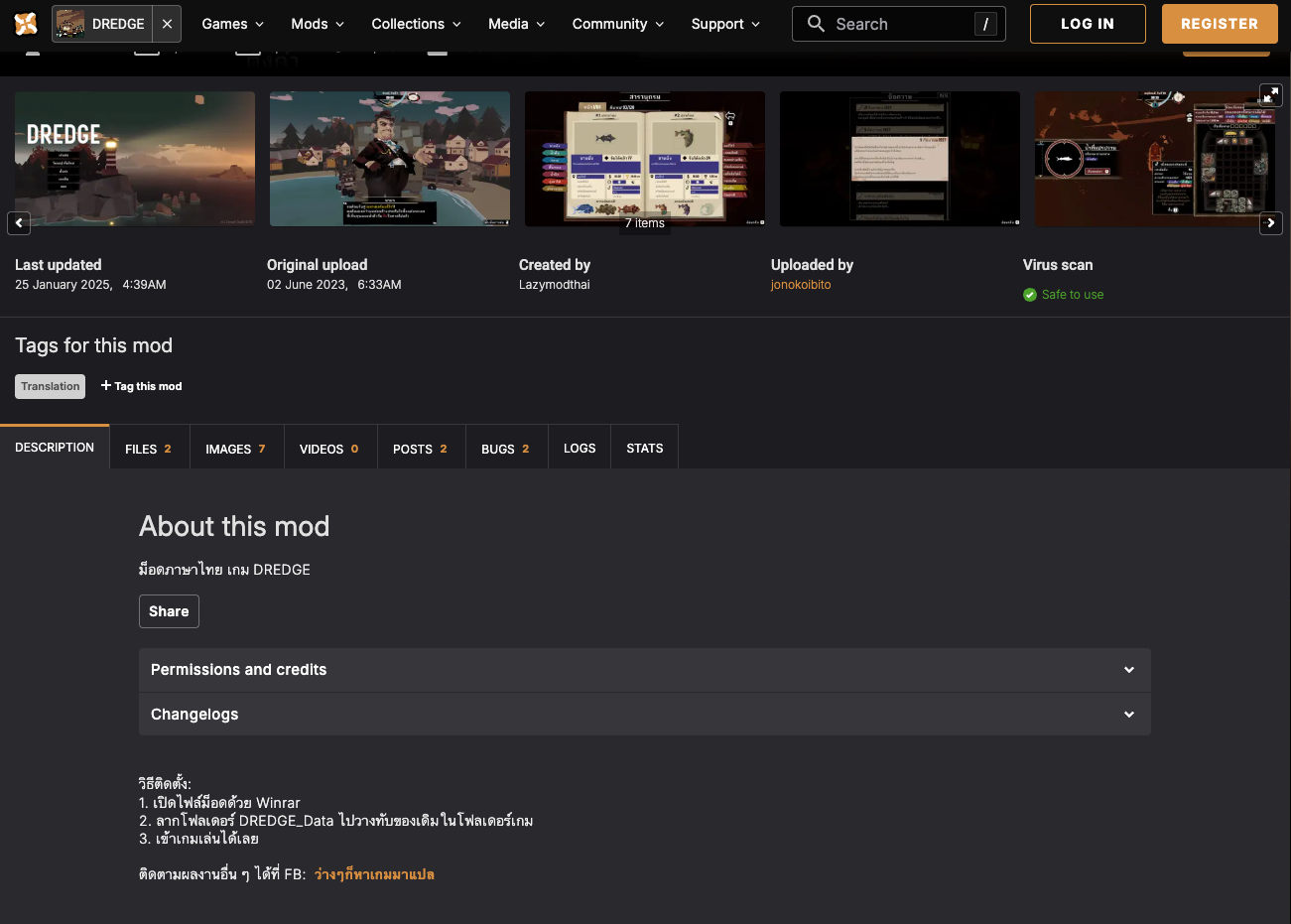
Task: Open the Games menu
Action: [232, 24]
